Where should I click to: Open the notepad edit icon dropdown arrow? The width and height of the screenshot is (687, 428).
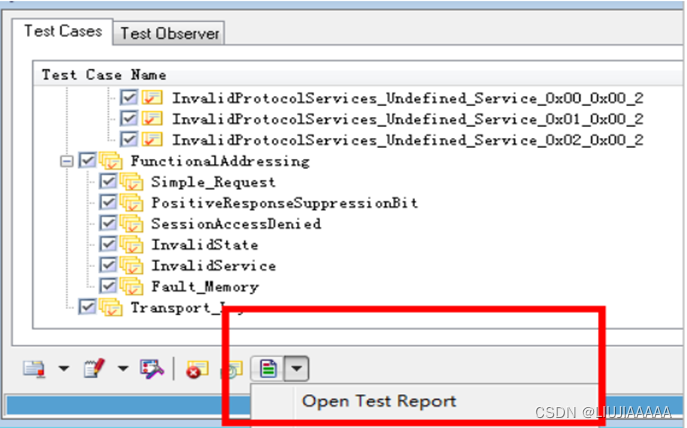(123, 369)
